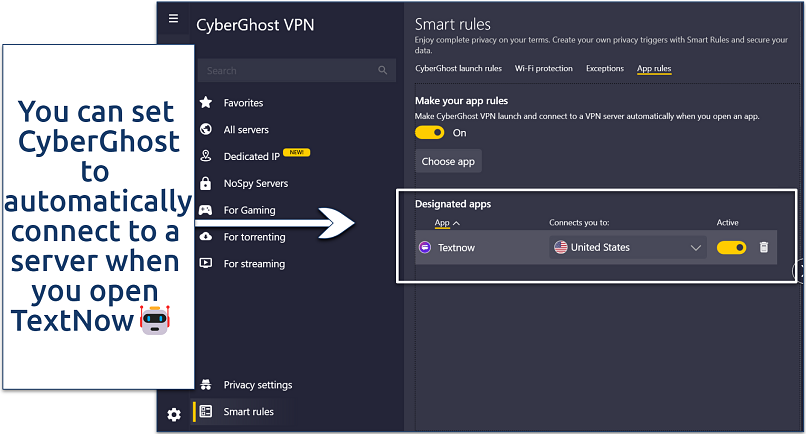The width and height of the screenshot is (806, 434).
Task: Click the Smart rules list icon
Action: (x=206, y=411)
